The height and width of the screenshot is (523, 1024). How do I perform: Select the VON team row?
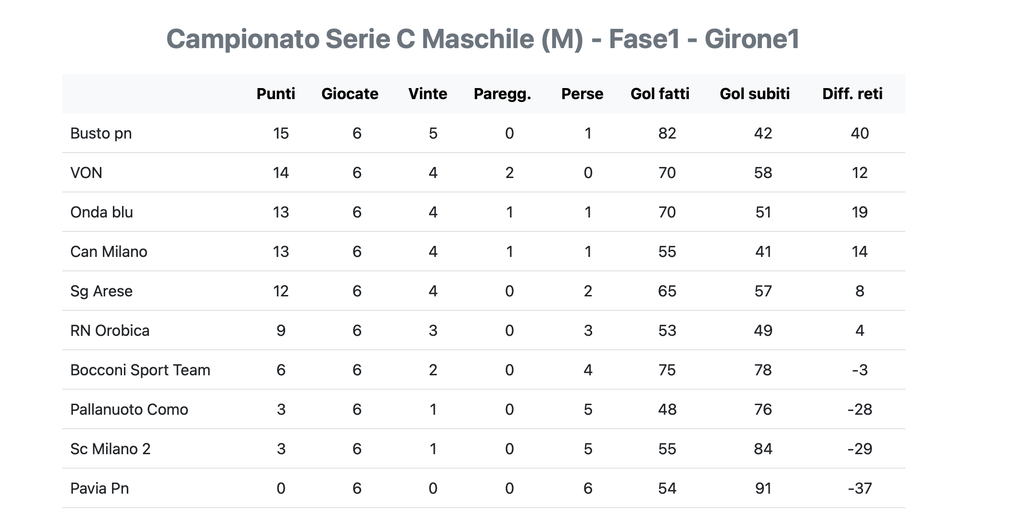[x=484, y=172]
